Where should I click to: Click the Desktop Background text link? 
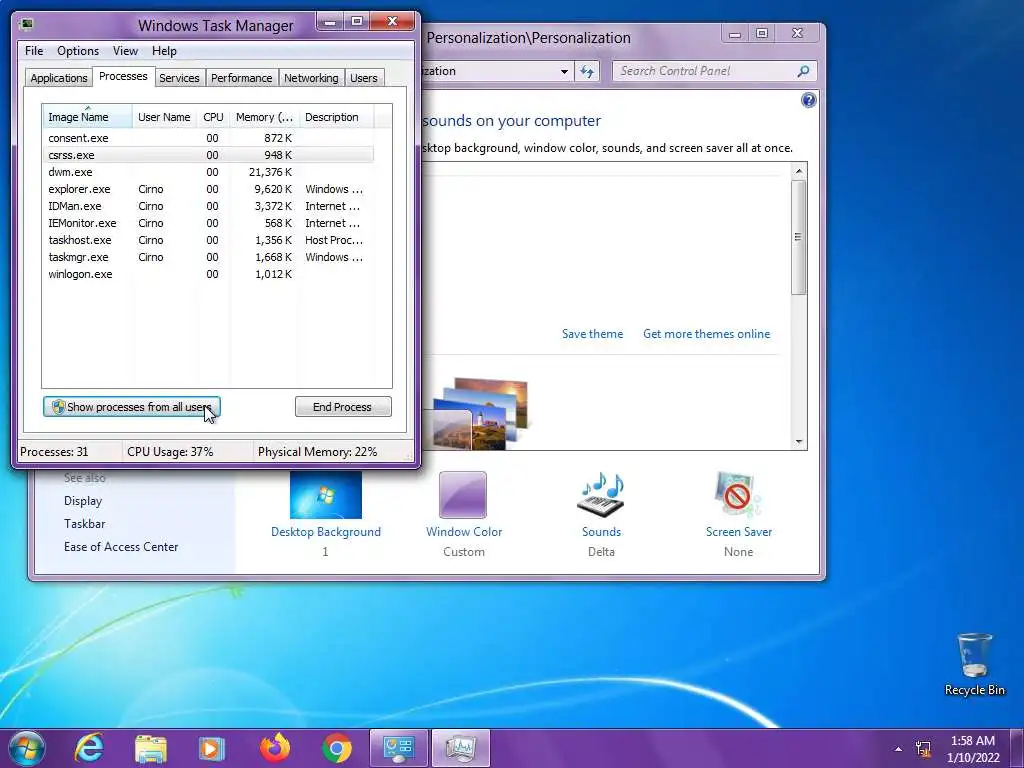coord(326,532)
